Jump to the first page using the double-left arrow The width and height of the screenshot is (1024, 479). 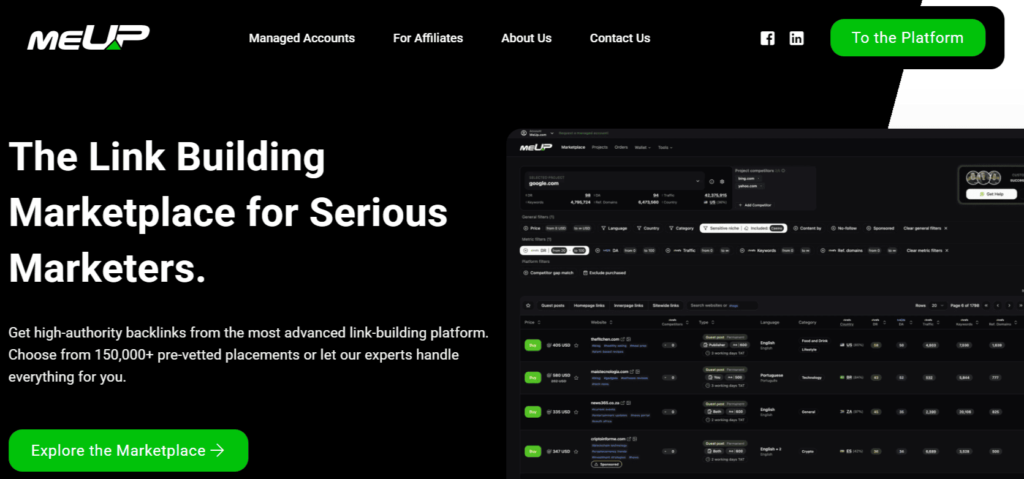click(986, 305)
